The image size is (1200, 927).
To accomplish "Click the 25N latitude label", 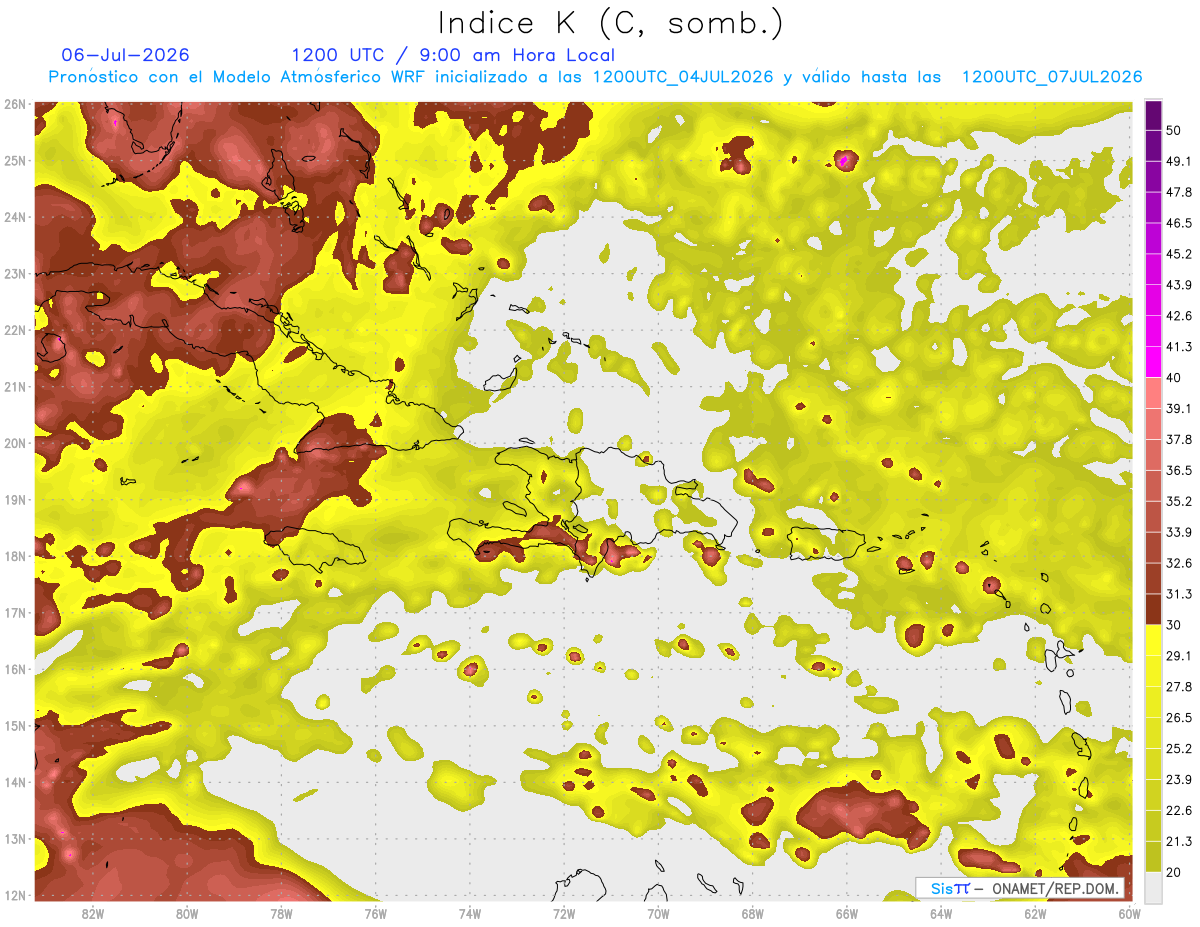I will click(x=15, y=160).
